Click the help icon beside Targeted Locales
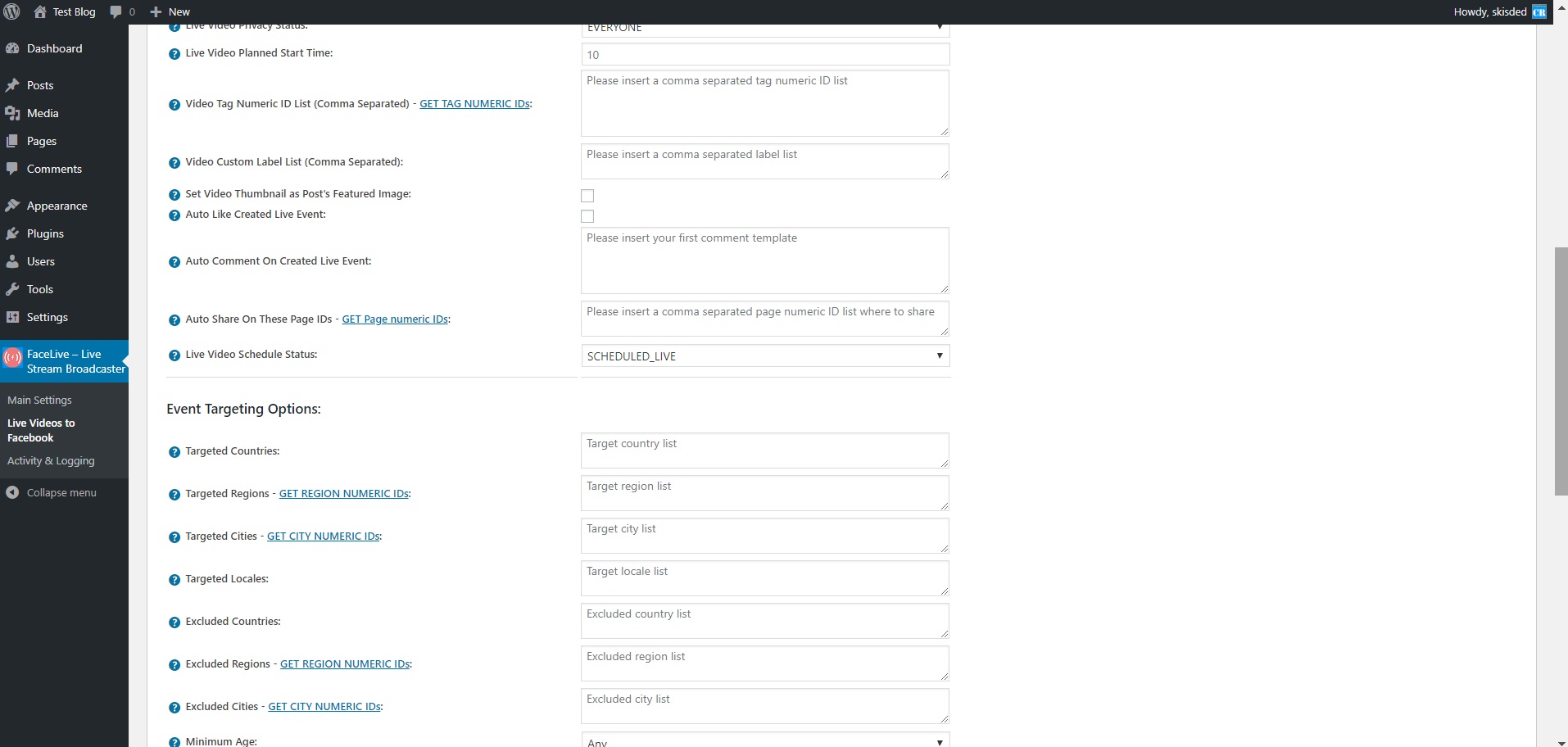This screenshot has height=747, width=1568. coord(174,580)
